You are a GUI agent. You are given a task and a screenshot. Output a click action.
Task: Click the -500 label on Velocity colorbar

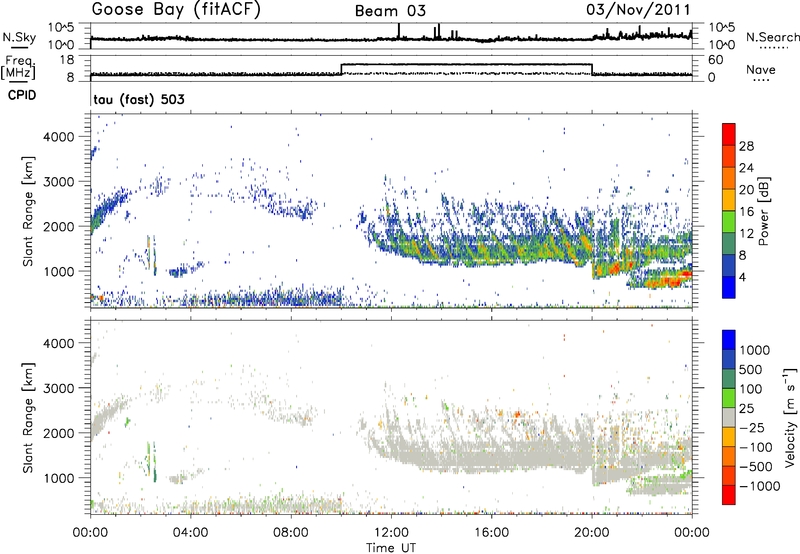tap(756, 467)
